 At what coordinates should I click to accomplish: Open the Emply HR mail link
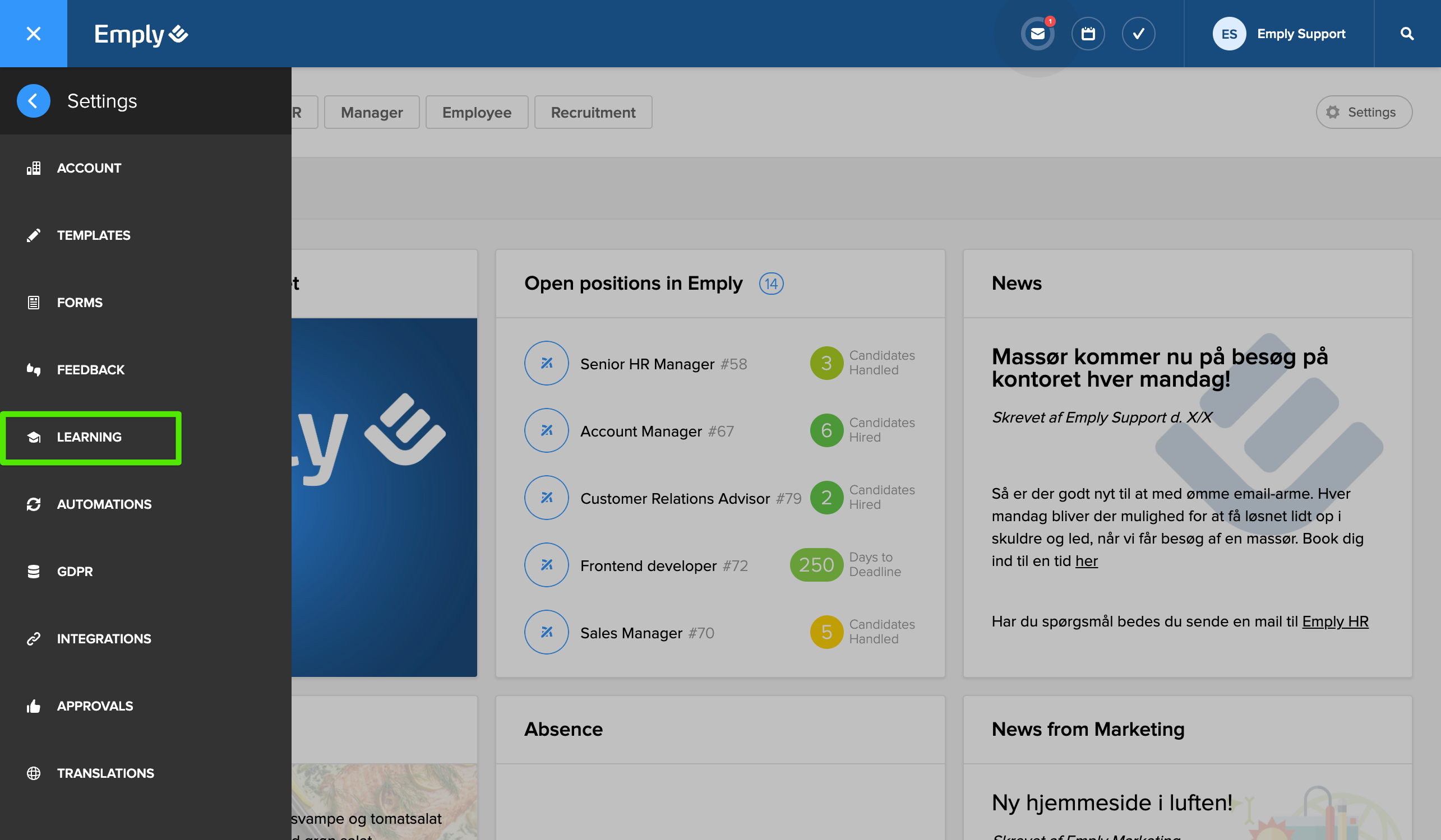1334,621
